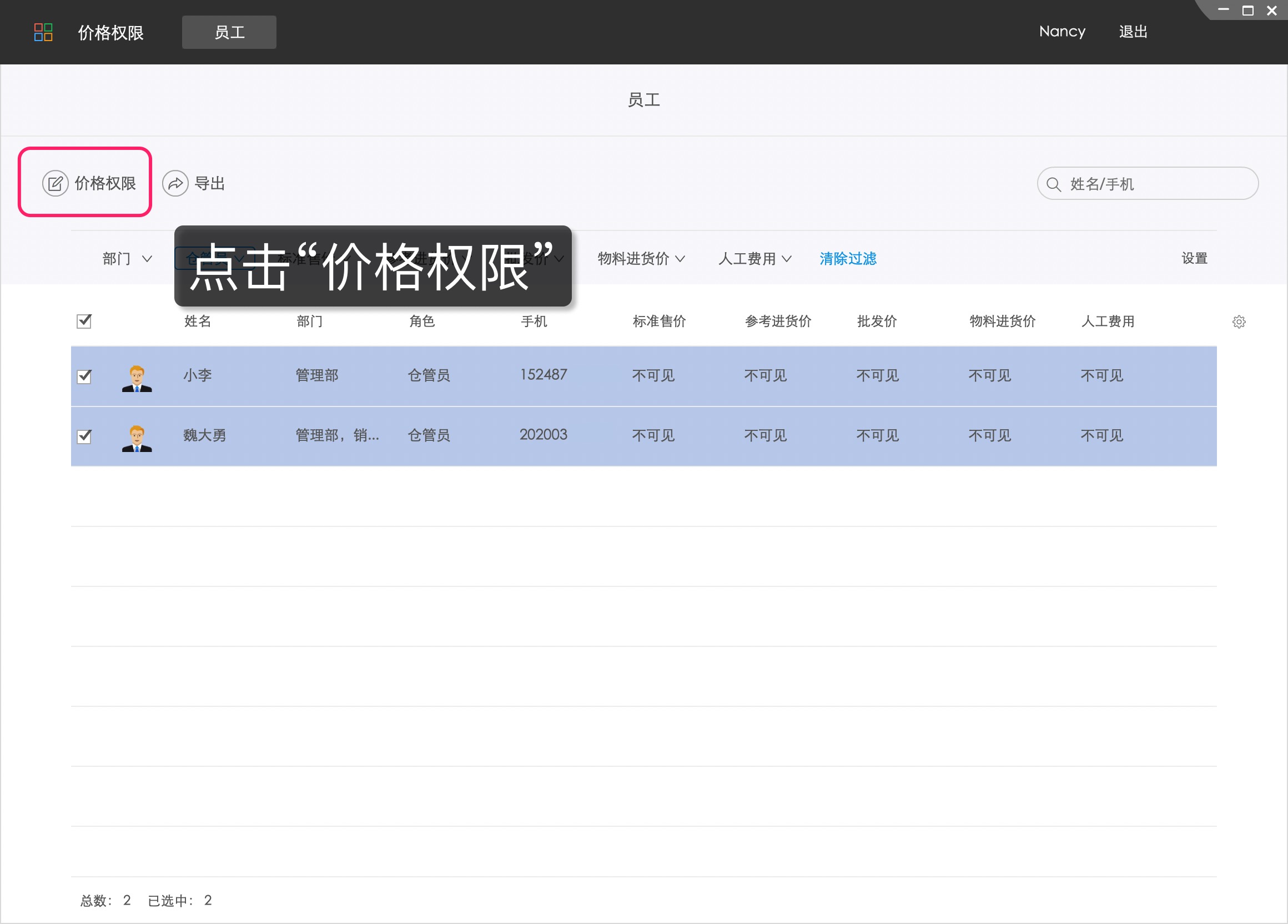Click 退出 to log out
This screenshot has width=1288, height=924.
pyautogui.click(x=1133, y=32)
